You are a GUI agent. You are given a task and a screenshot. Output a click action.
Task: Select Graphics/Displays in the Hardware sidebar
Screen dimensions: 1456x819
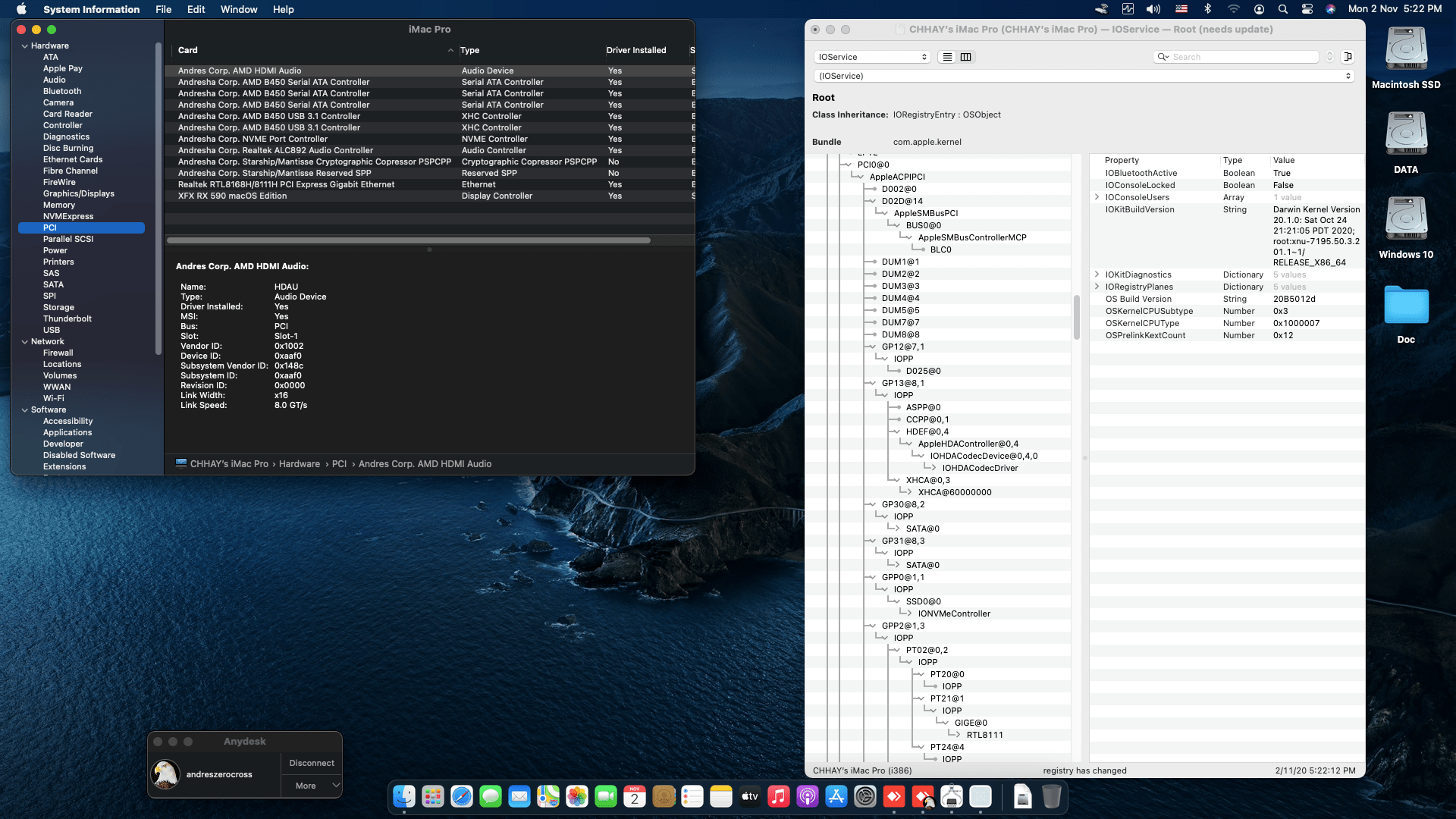click(79, 193)
